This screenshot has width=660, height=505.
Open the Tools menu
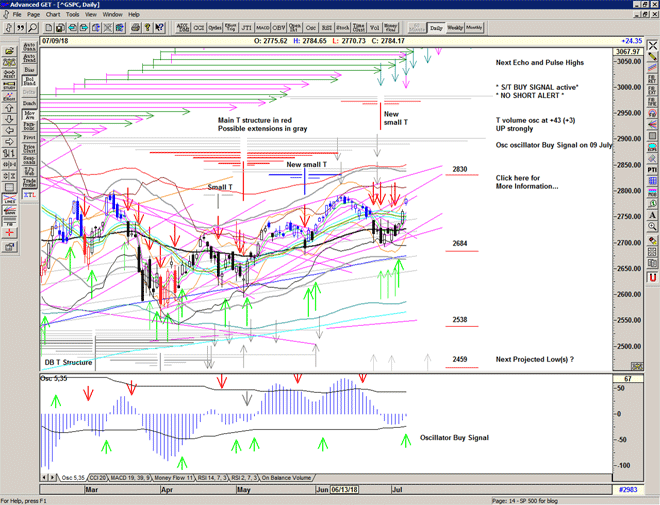[73, 15]
